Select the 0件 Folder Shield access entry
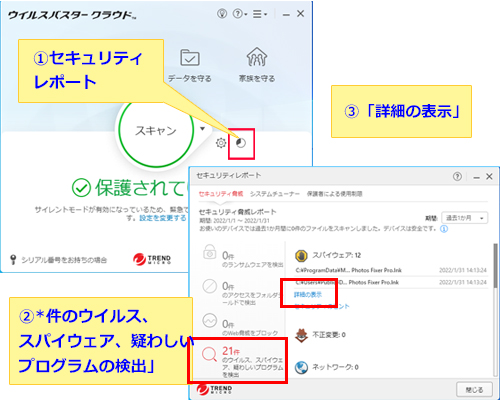 click(243, 292)
